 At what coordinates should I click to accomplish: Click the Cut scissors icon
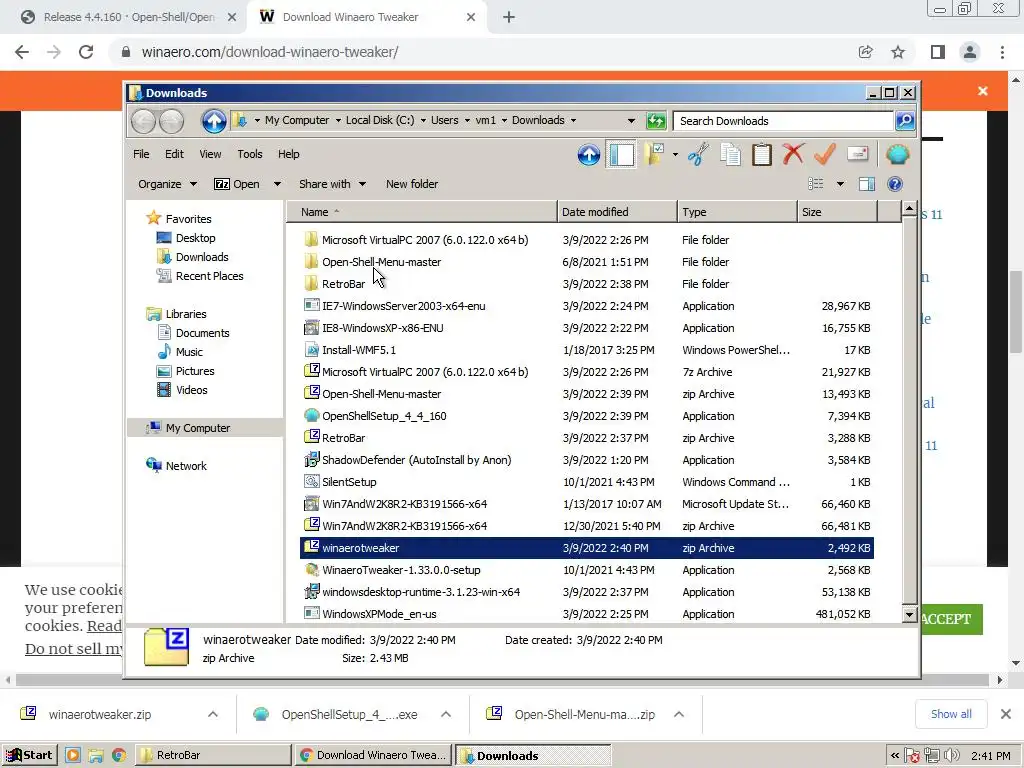(x=698, y=155)
